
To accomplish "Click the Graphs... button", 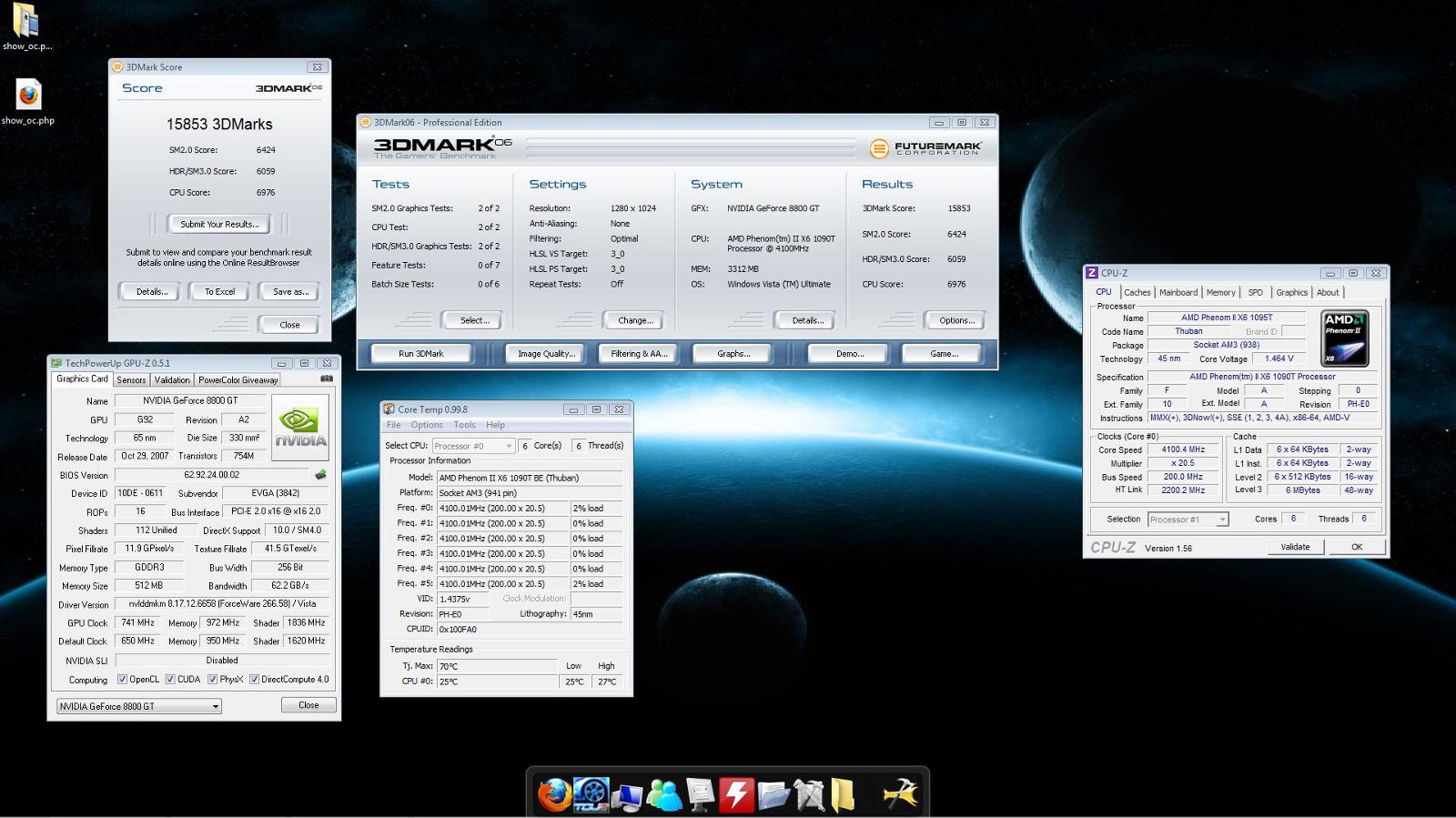I will [x=733, y=354].
